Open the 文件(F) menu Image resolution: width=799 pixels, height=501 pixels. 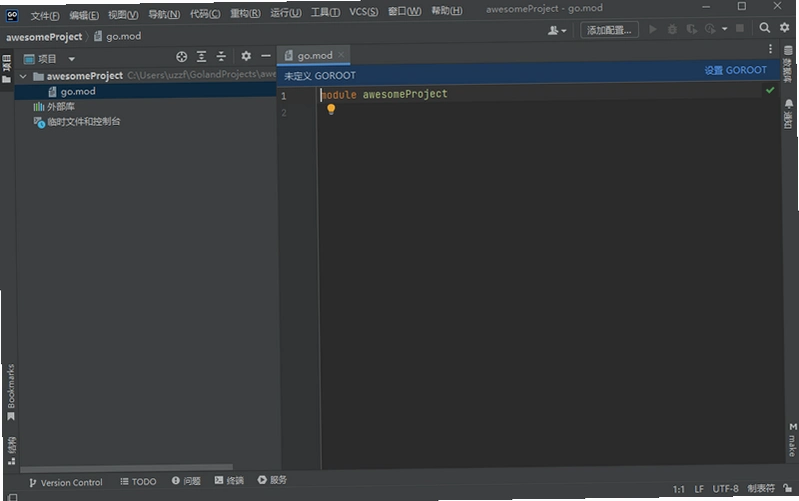click(45, 16)
